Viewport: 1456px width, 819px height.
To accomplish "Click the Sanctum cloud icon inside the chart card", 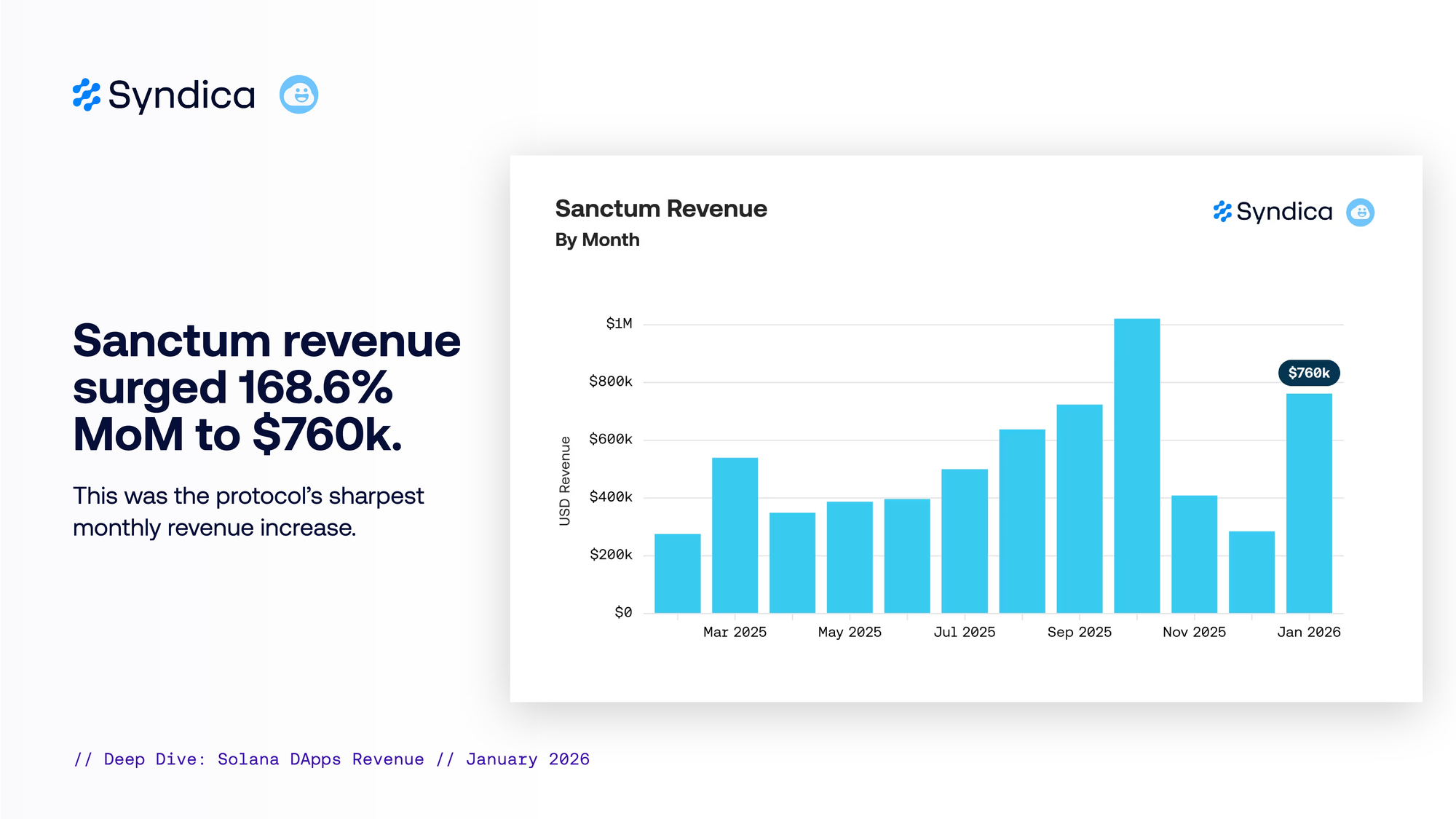I will click(x=1360, y=213).
